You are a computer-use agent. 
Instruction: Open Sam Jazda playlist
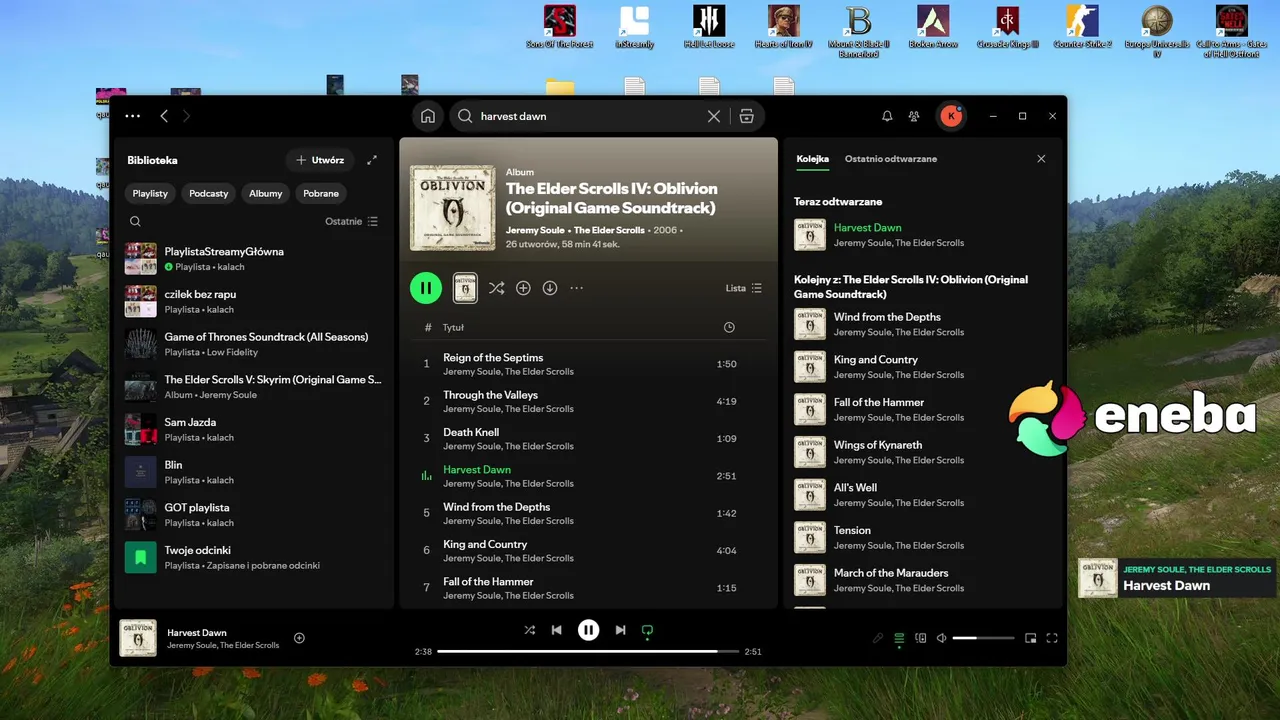click(253, 429)
